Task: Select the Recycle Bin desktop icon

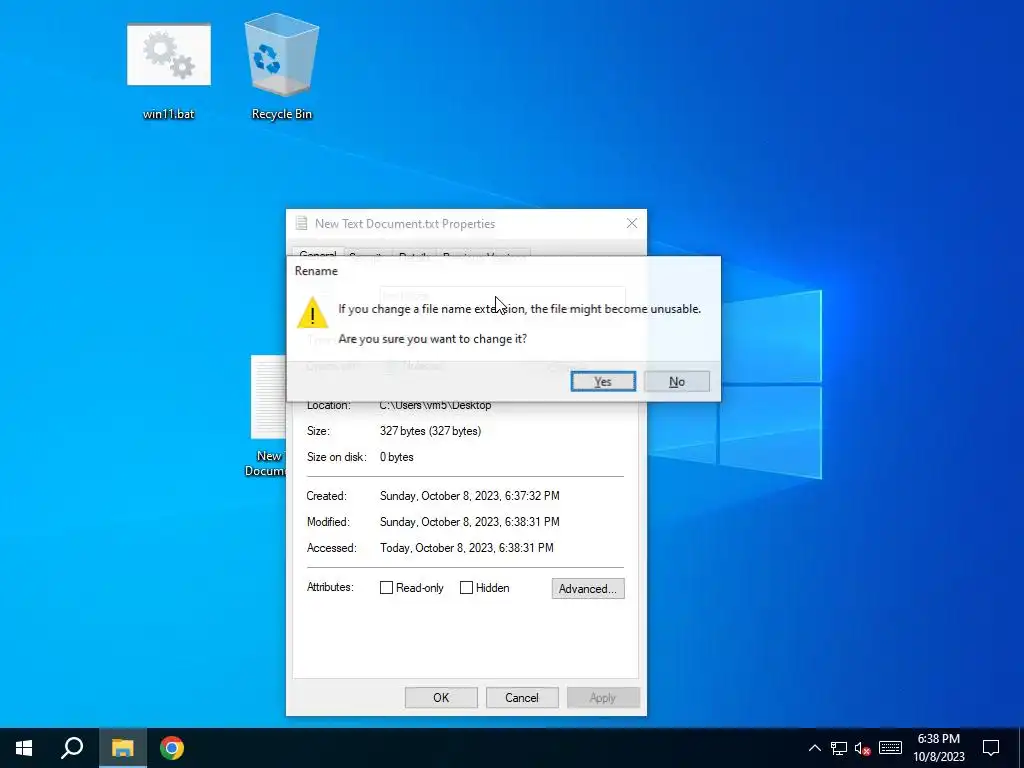Action: pos(281,68)
